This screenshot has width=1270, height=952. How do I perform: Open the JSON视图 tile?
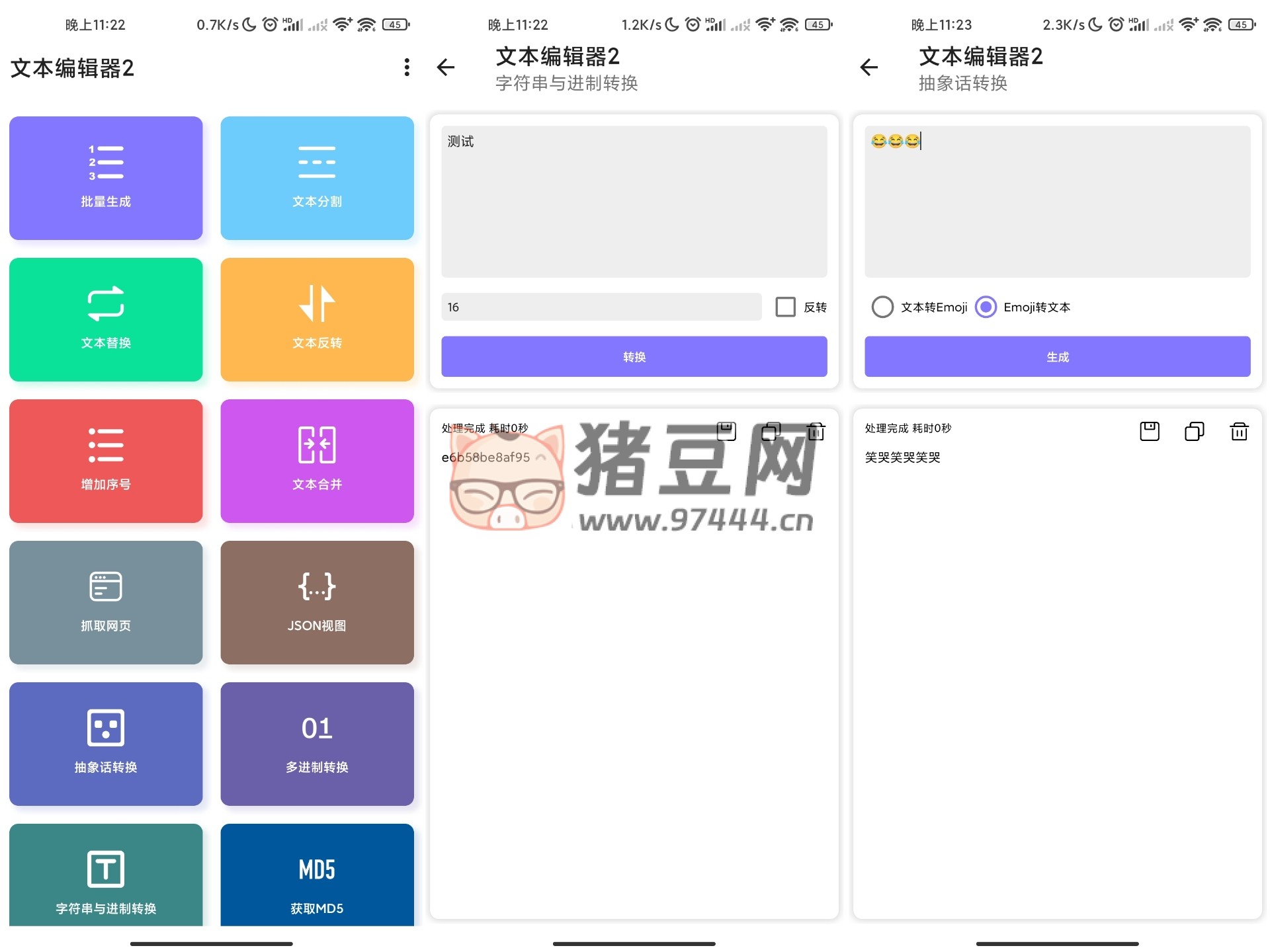[x=317, y=602]
